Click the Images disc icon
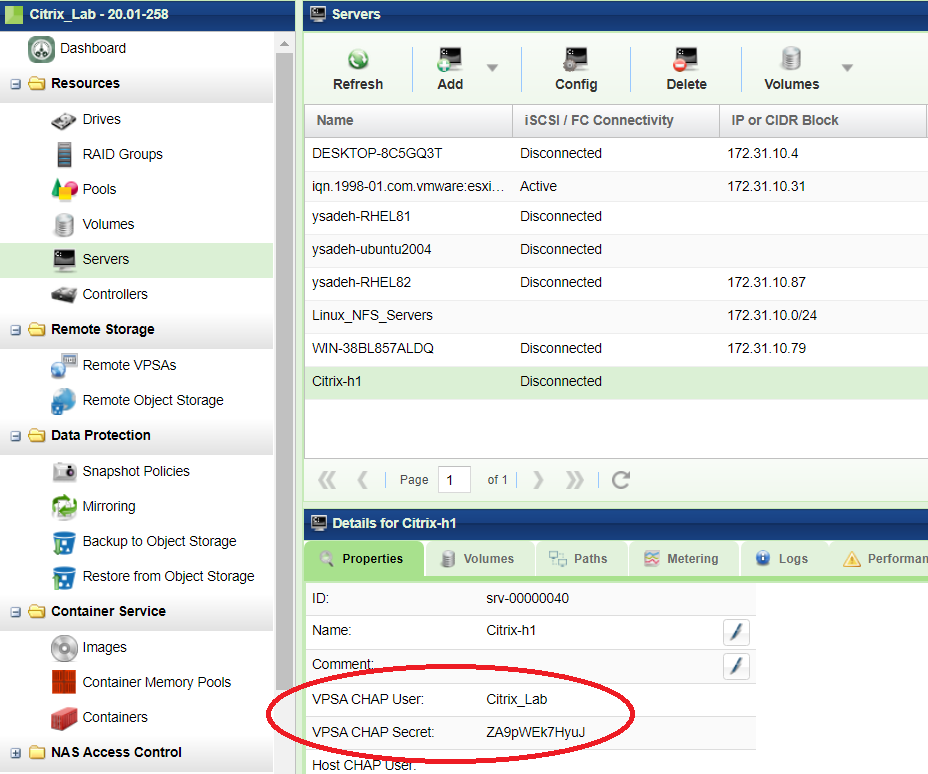The width and height of the screenshot is (928, 774). 64,648
